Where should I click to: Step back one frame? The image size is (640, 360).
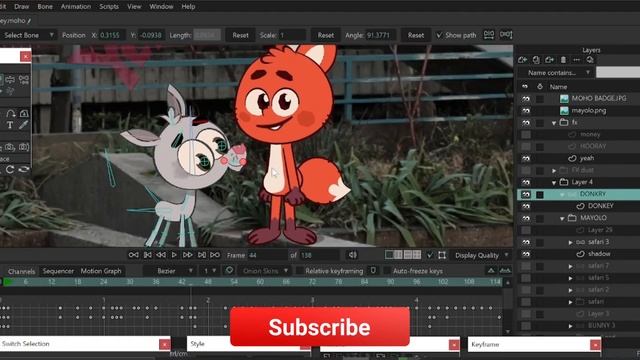(x=161, y=255)
